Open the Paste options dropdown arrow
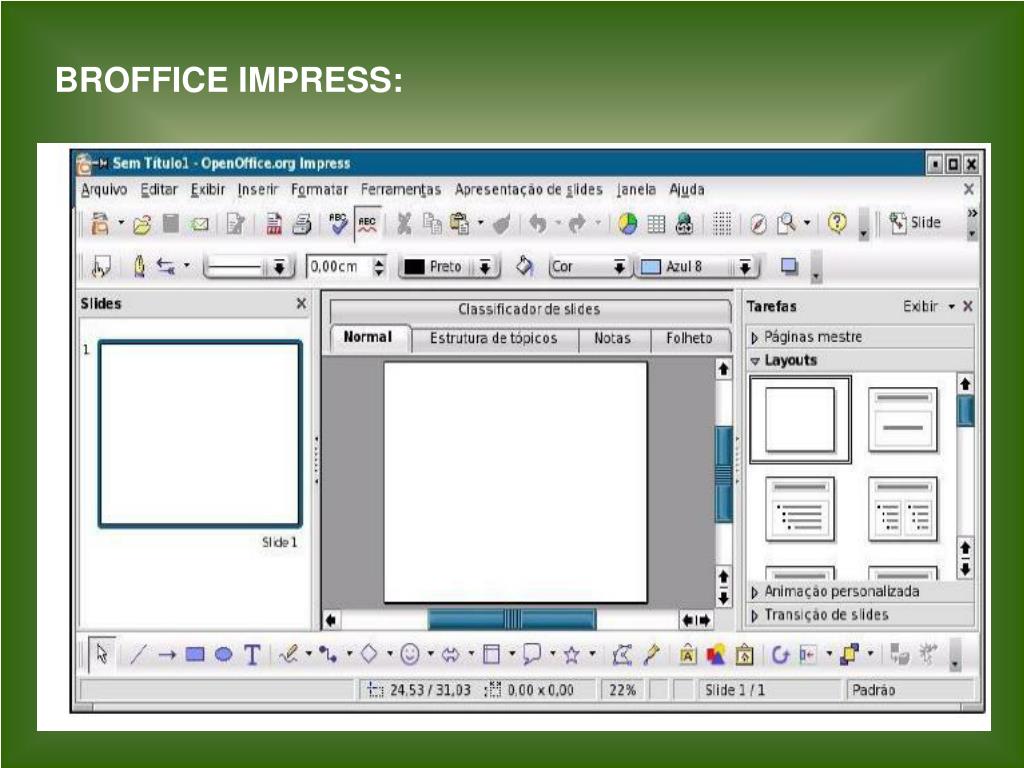Image resolution: width=1024 pixels, height=768 pixels. 481,223
